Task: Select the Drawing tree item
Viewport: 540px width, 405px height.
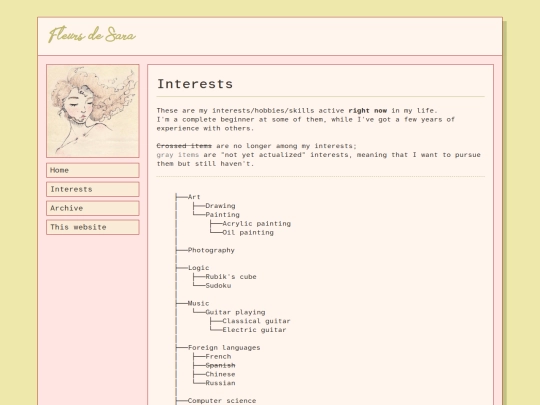Action: [220, 206]
